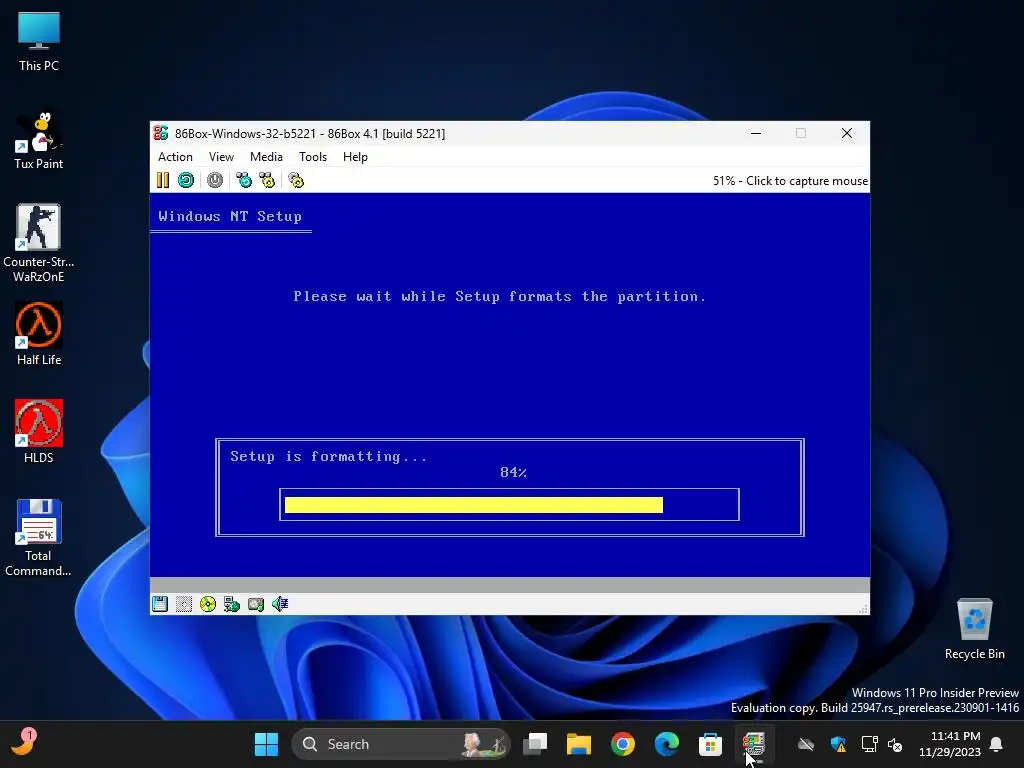
Task: Open the clock and date flyout
Action: pyautogui.click(x=950, y=744)
